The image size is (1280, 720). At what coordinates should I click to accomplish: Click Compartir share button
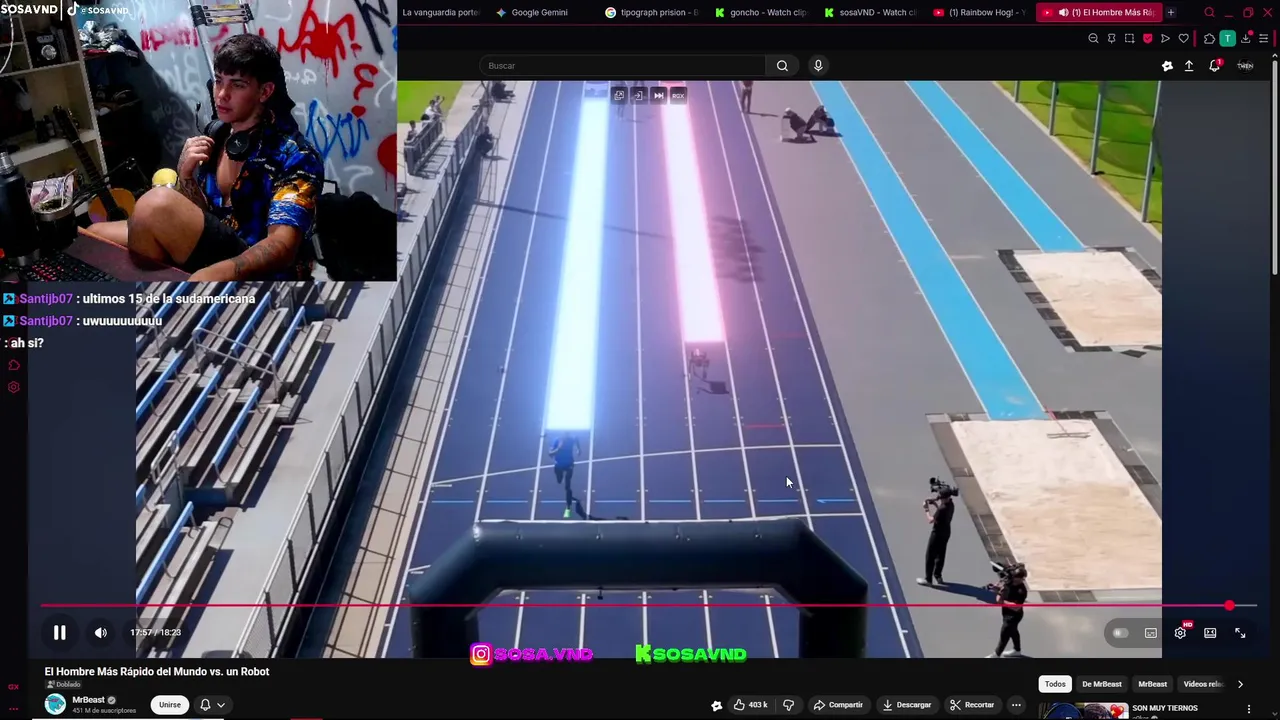click(838, 705)
